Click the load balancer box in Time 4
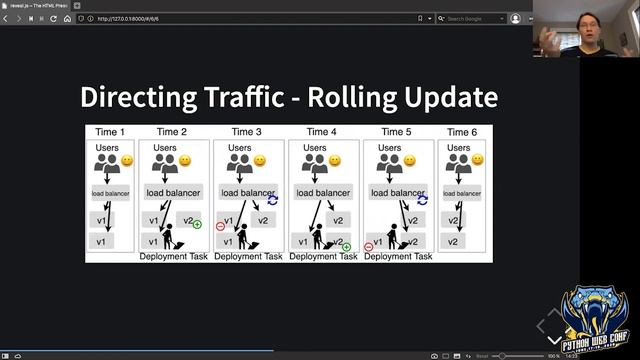The image size is (640, 360). pyautogui.click(x=323, y=193)
